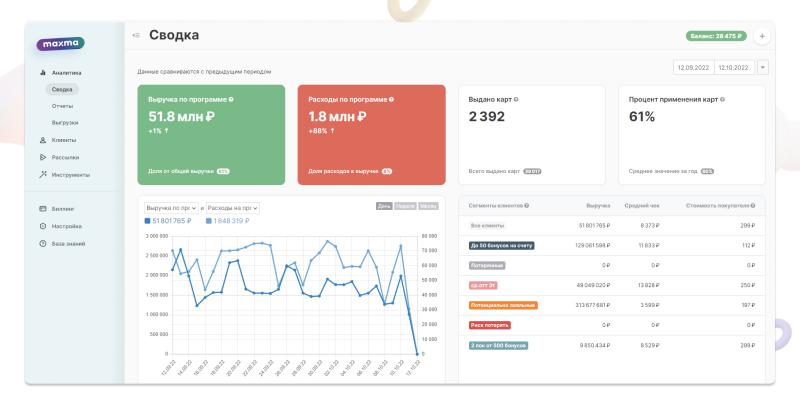Click the Клиенты person icon
The image size is (800, 406).
tap(42, 140)
